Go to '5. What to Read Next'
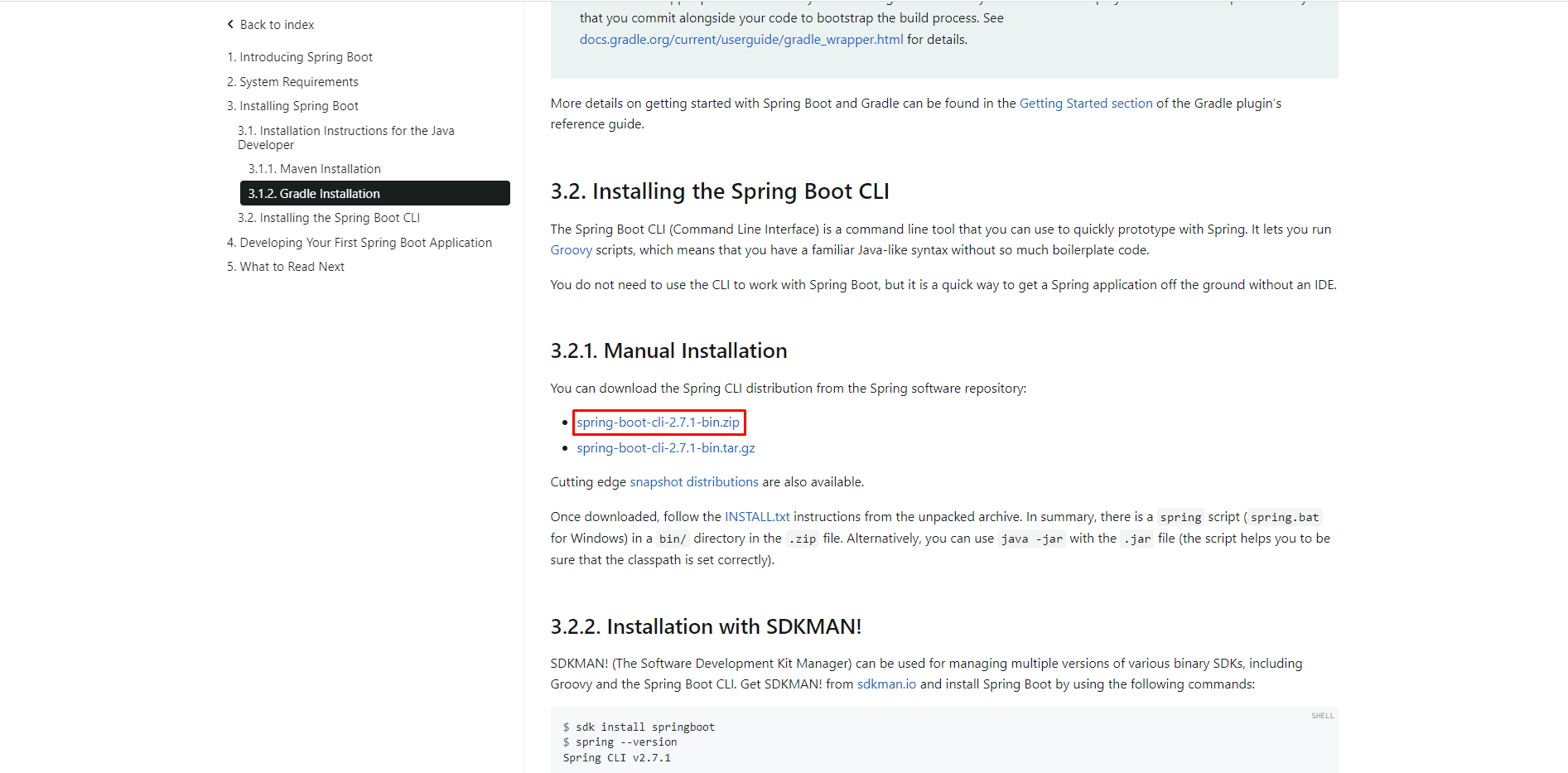This screenshot has height=773, width=1568. click(286, 267)
